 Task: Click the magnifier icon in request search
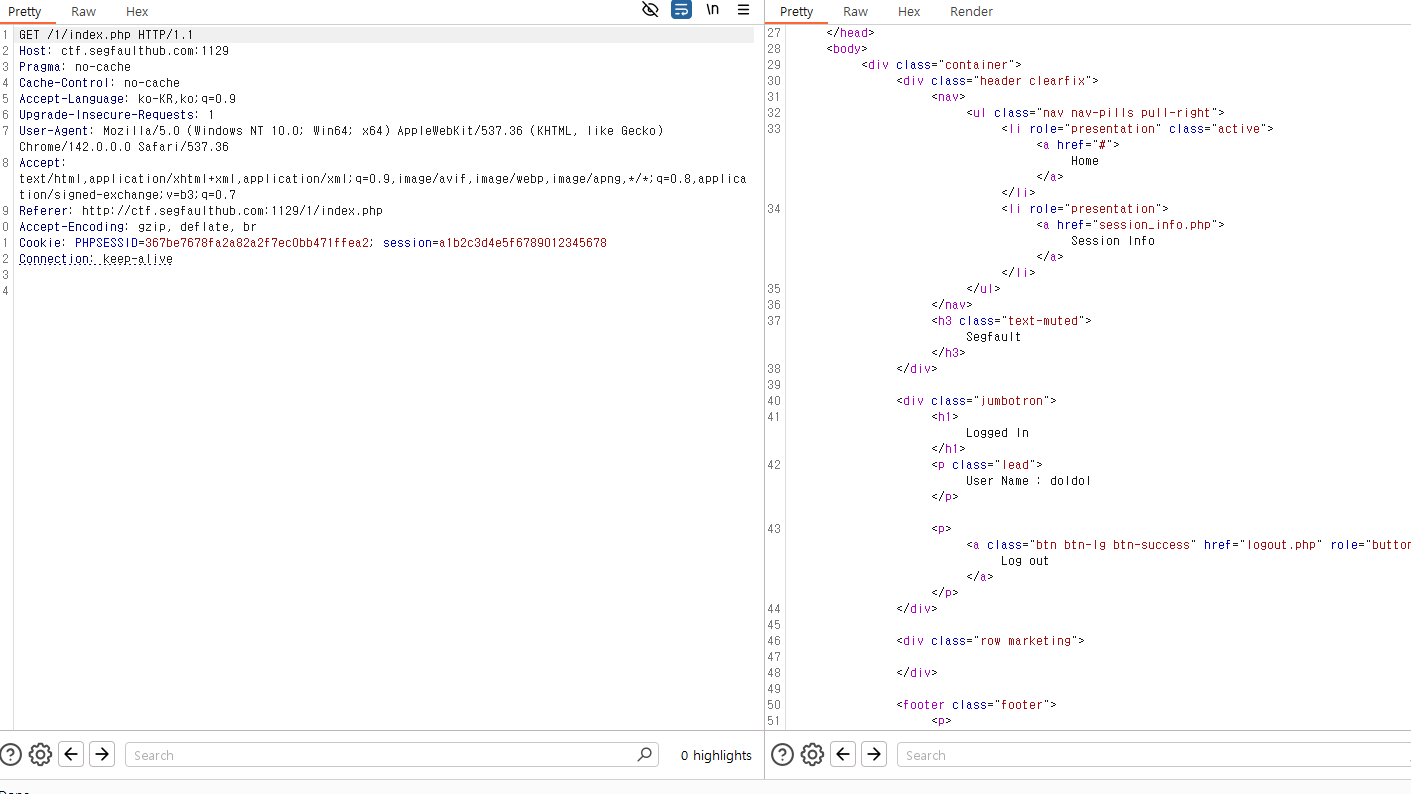tap(645, 755)
